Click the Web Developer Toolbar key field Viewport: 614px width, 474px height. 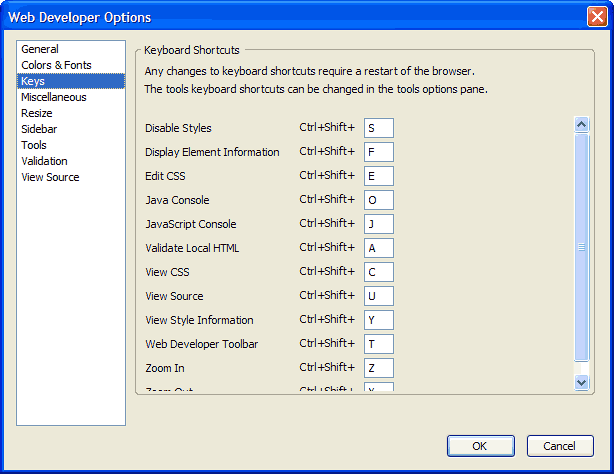pos(379,344)
